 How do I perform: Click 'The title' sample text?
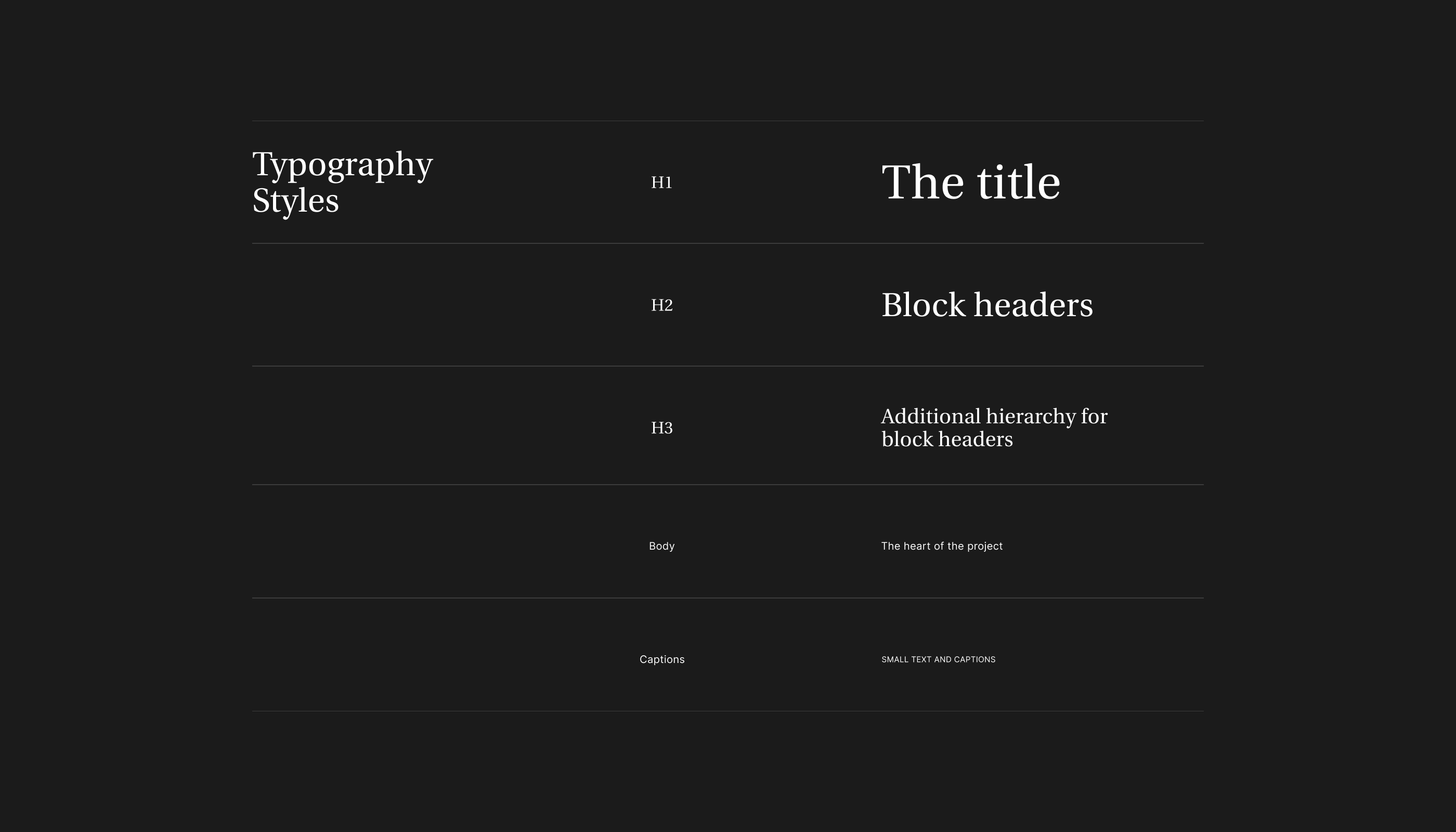[x=970, y=183]
